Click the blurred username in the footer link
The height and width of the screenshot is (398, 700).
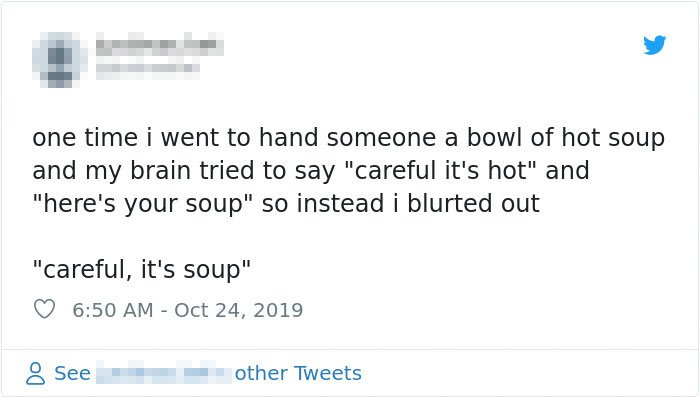pos(162,373)
